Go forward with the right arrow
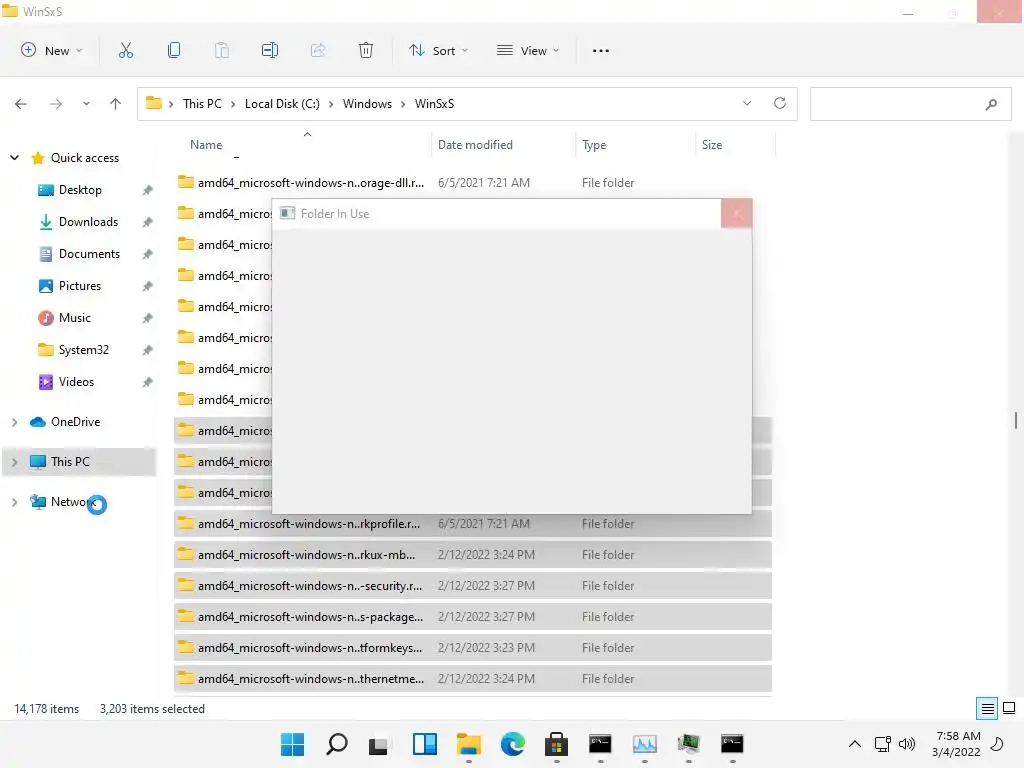This screenshot has height=768, width=1024. pyautogui.click(x=56, y=104)
